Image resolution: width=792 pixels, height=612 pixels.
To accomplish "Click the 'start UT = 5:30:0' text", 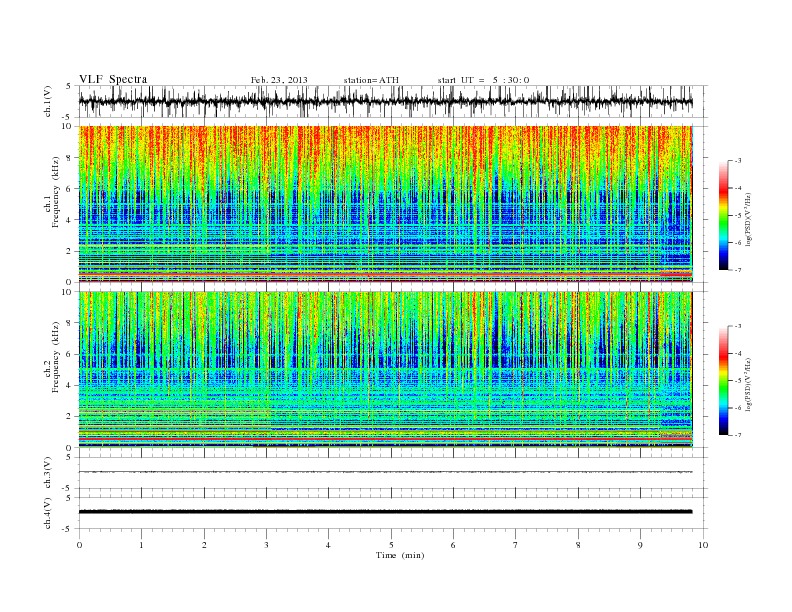I will pyautogui.click(x=483, y=80).
